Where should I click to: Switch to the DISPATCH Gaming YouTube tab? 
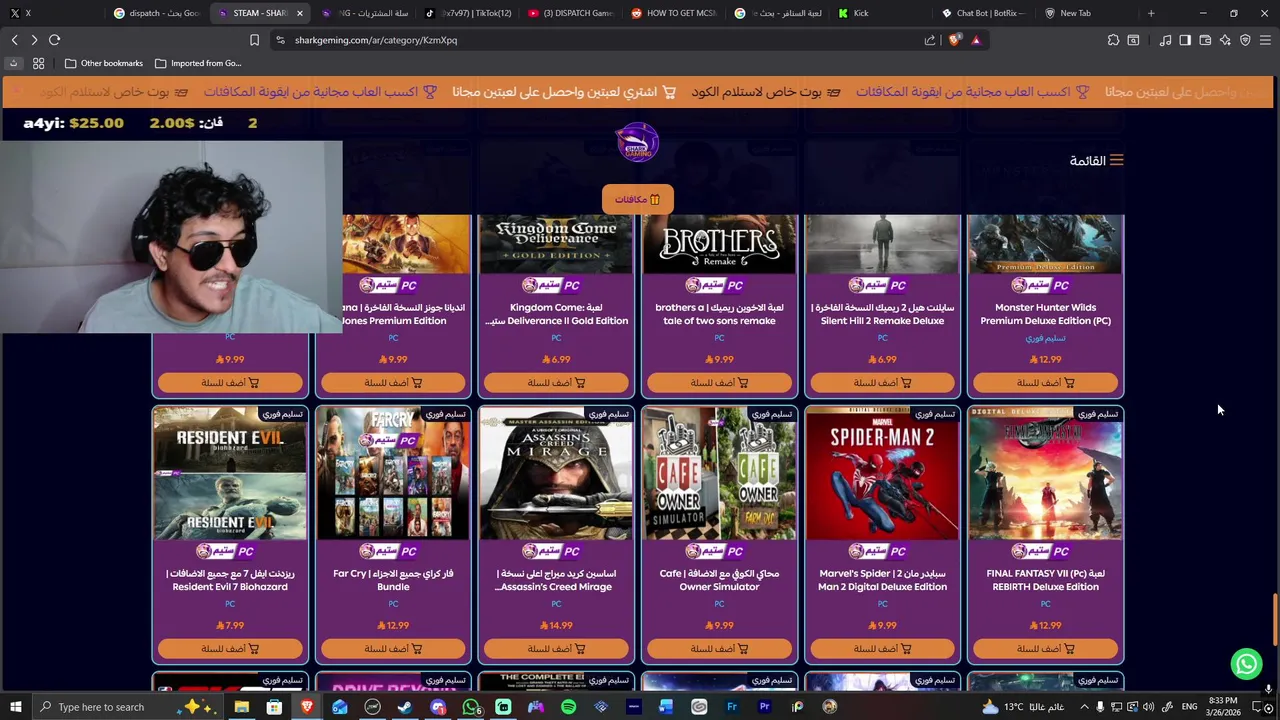pyautogui.click(x=571, y=13)
